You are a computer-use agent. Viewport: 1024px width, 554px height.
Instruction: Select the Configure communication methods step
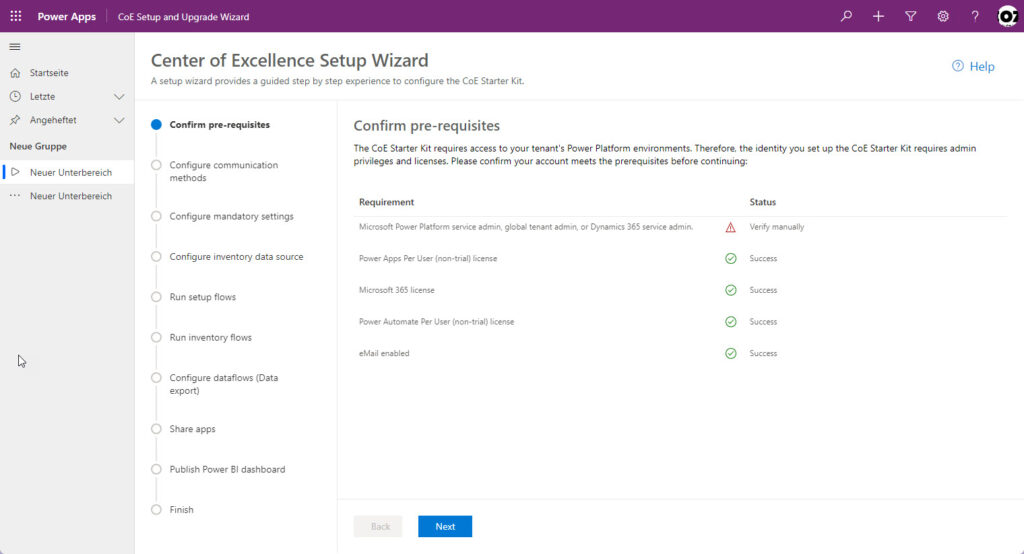223,171
